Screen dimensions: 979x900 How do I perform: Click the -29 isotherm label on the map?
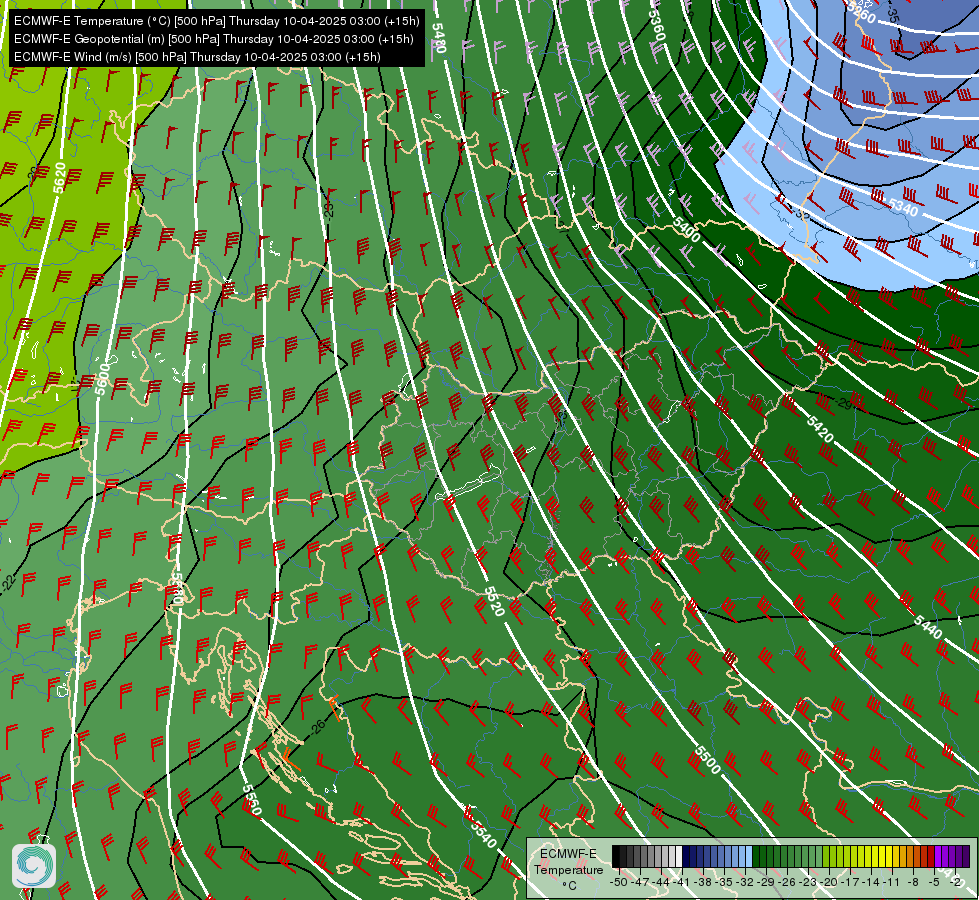point(844,404)
